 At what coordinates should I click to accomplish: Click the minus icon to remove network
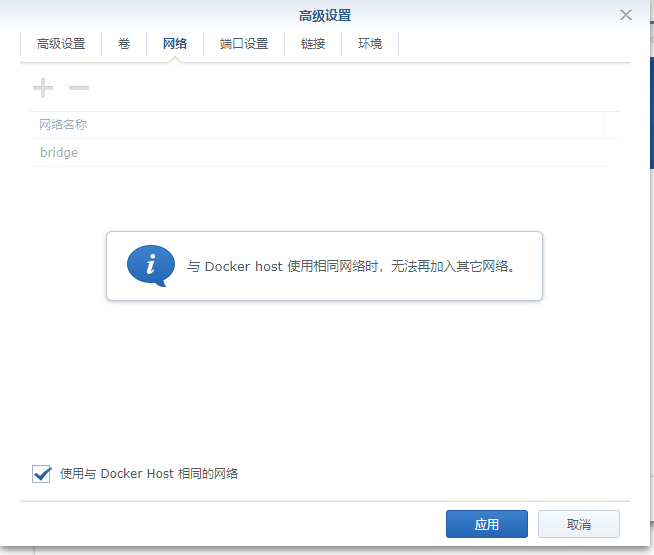pos(79,88)
